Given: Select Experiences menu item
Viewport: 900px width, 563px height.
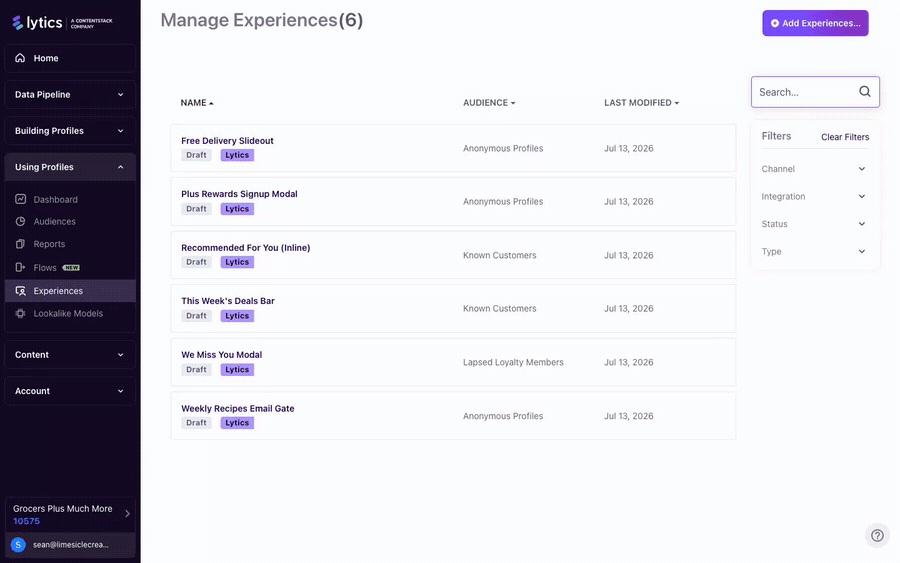Looking at the screenshot, I should (70, 291).
